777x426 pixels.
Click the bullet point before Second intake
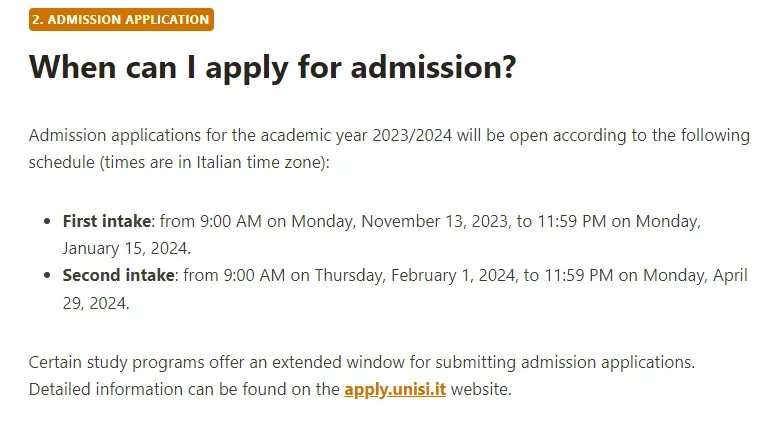point(48,276)
